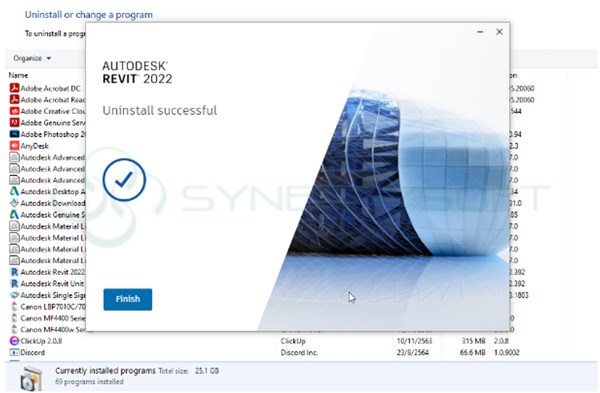600x393 pixels.
Task: Click Discord Inc. publisher cell
Action: 299,352
